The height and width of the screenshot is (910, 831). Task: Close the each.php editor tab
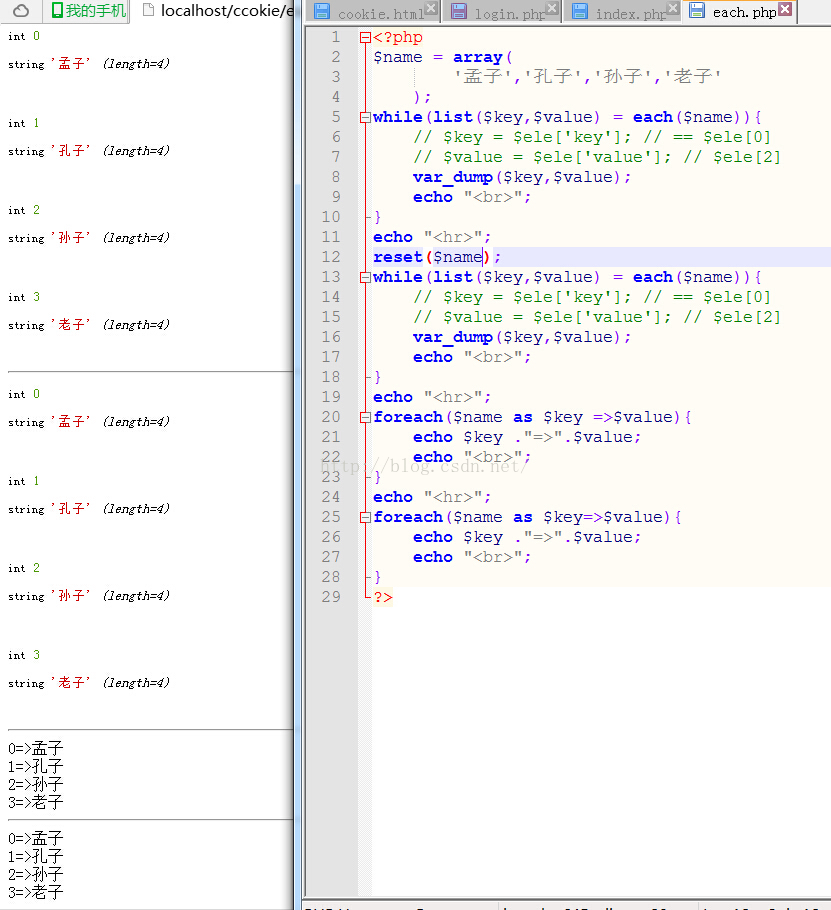[785, 9]
